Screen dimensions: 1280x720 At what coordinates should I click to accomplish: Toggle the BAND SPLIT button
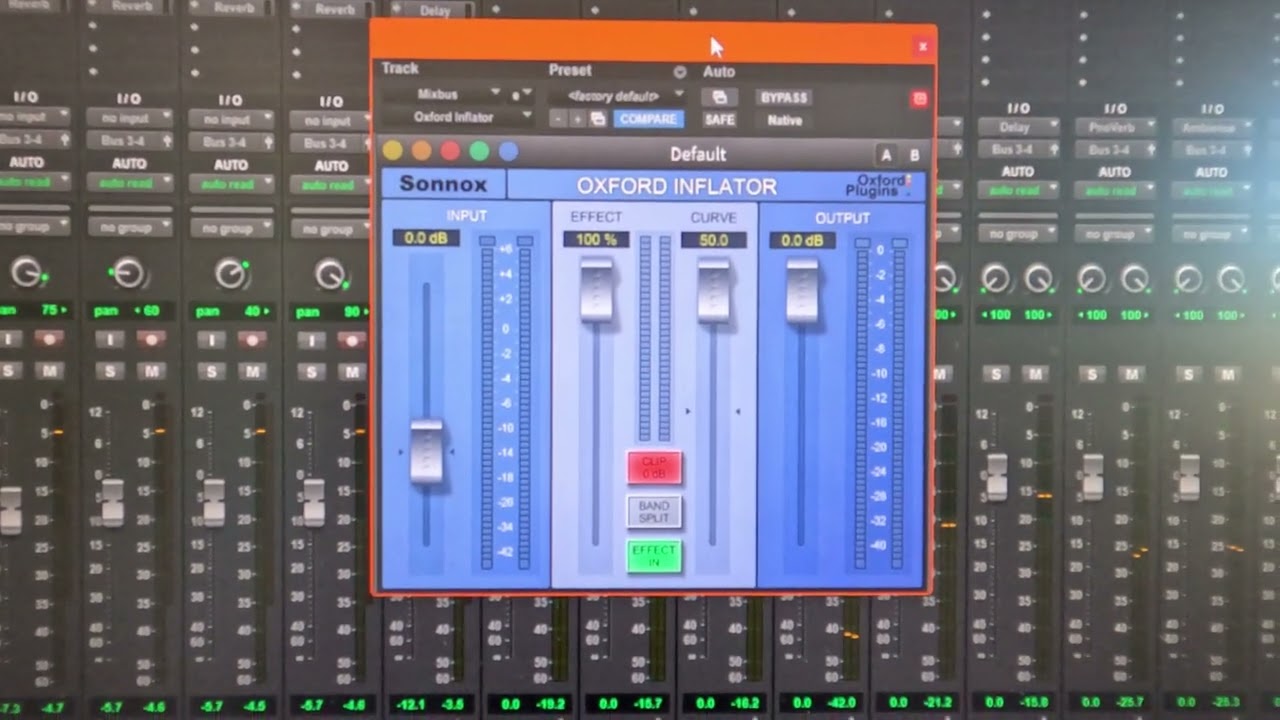click(654, 512)
